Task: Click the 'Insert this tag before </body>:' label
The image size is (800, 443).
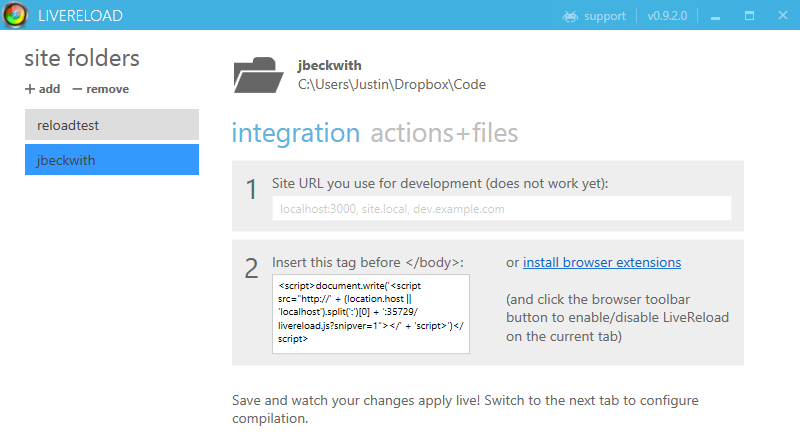Action: click(368, 262)
